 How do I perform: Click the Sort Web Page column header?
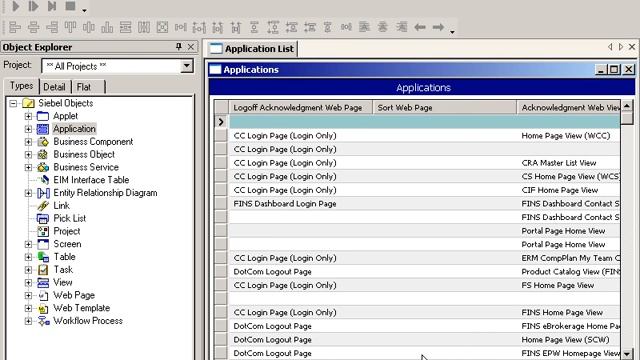[x=444, y=107]
